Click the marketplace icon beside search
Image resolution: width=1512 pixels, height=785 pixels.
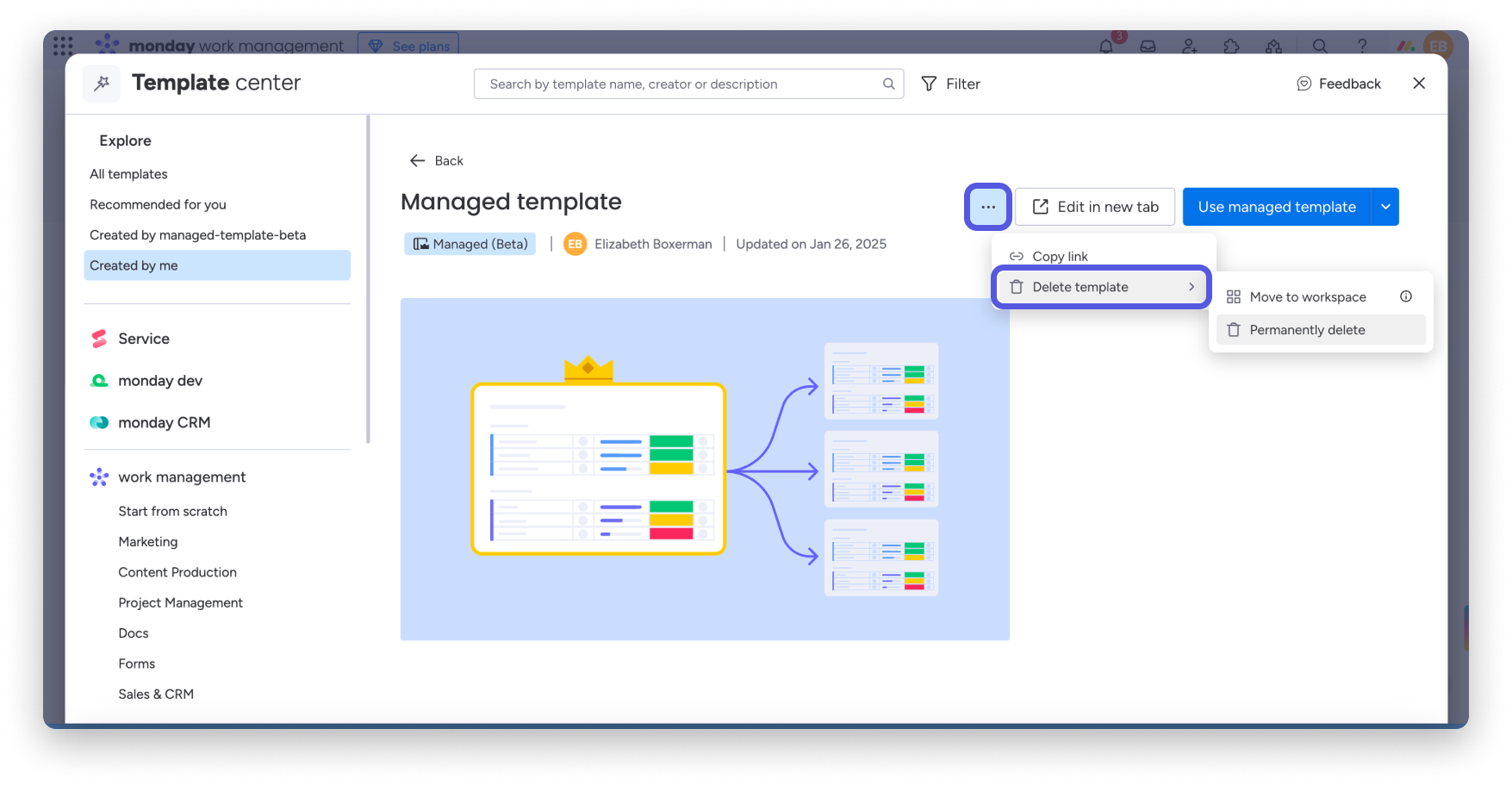[x=1274, y=46]
